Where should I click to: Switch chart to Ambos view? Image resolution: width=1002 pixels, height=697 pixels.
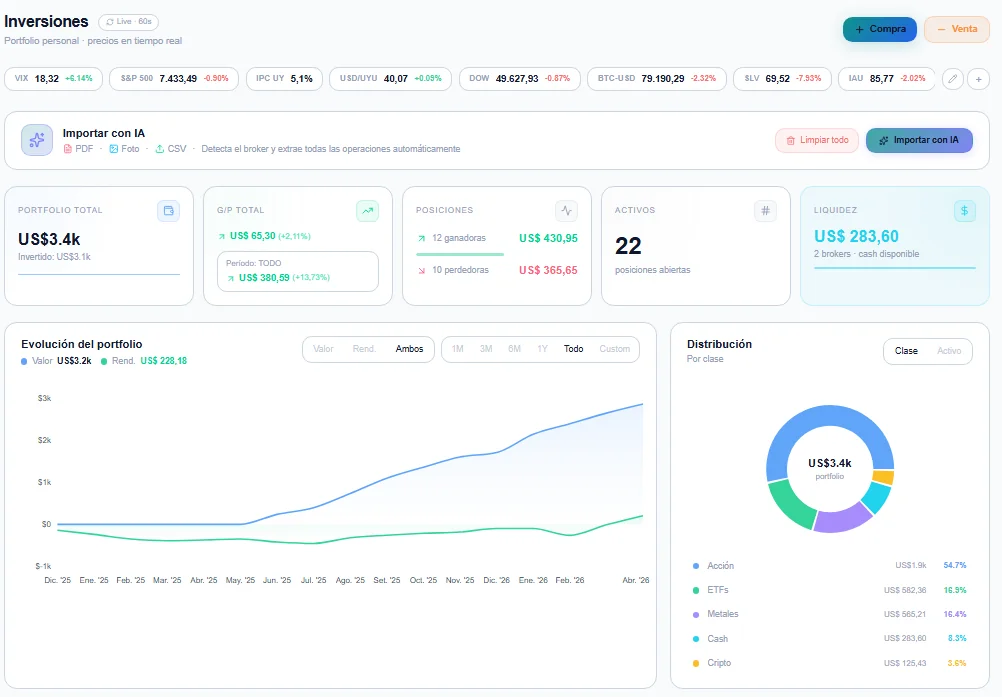click(x=409, y=349)
